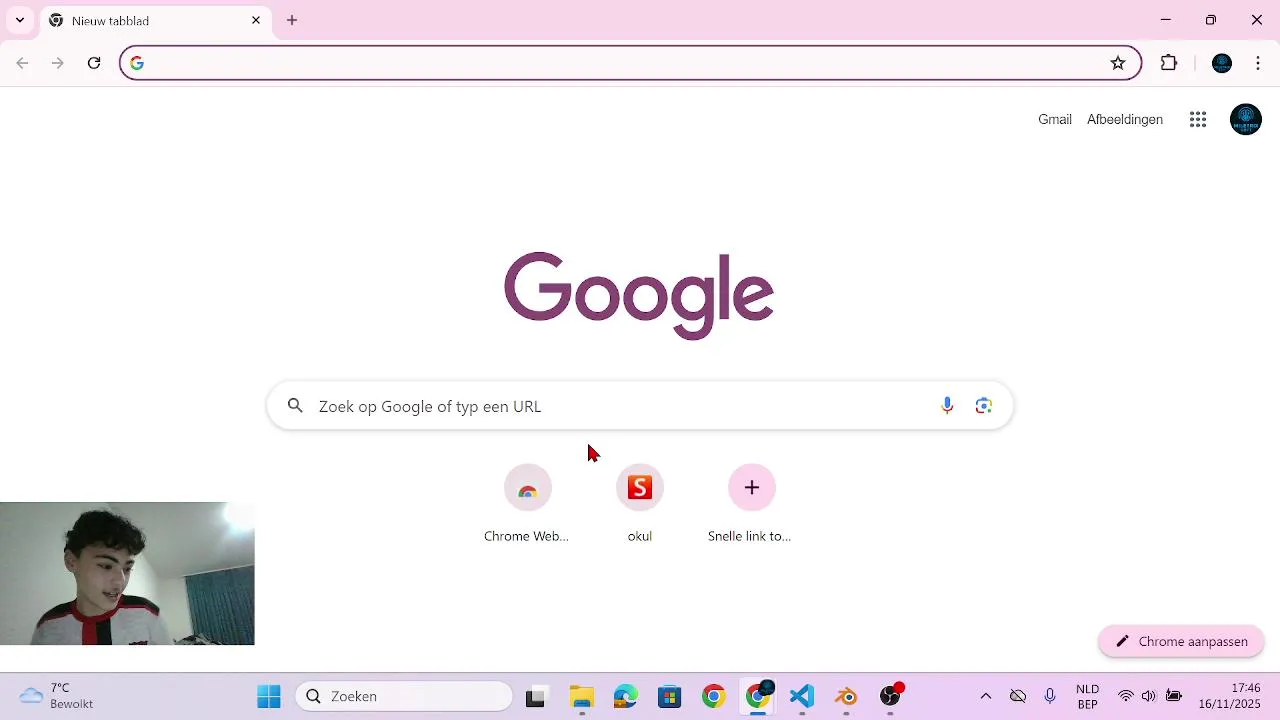1280x720 pixels.
Task: Open Microsoft Store from the taskbar
Action: click(x=670, y=697)
